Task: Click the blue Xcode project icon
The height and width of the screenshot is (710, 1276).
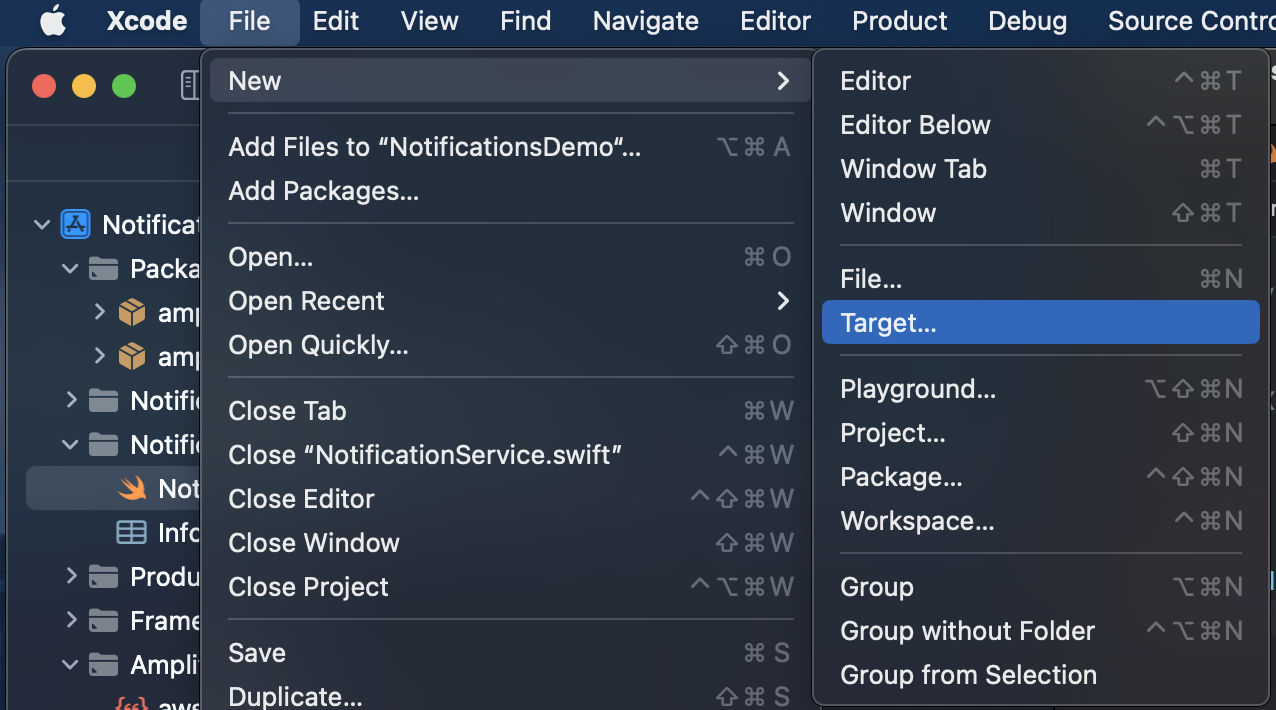Action: pos(76,224)
